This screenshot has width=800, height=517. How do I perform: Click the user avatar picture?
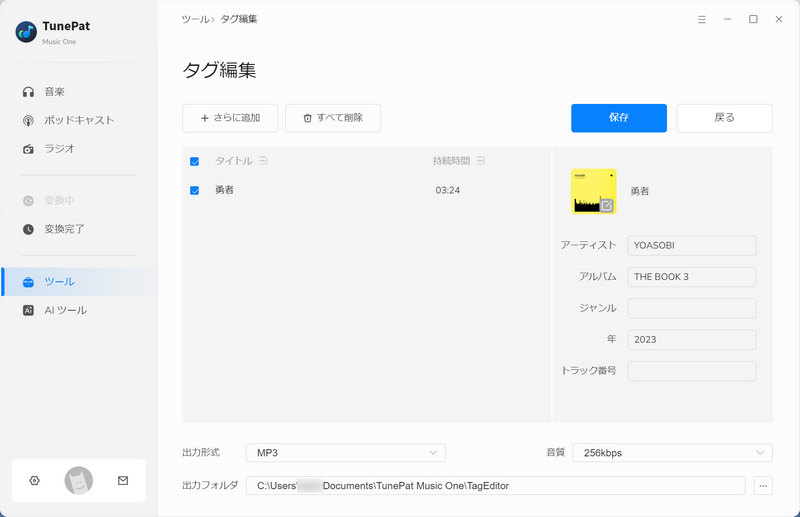click(79, 480)
